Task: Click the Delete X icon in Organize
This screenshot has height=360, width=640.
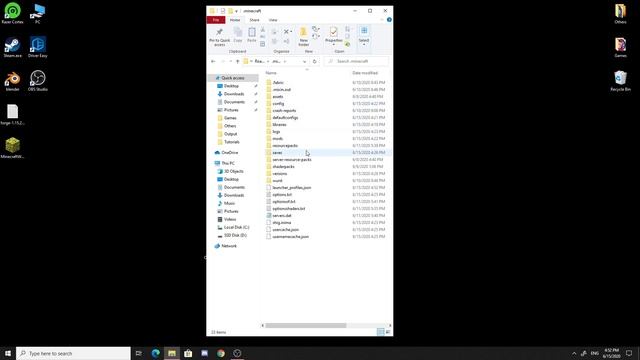Action: point(286,31)
